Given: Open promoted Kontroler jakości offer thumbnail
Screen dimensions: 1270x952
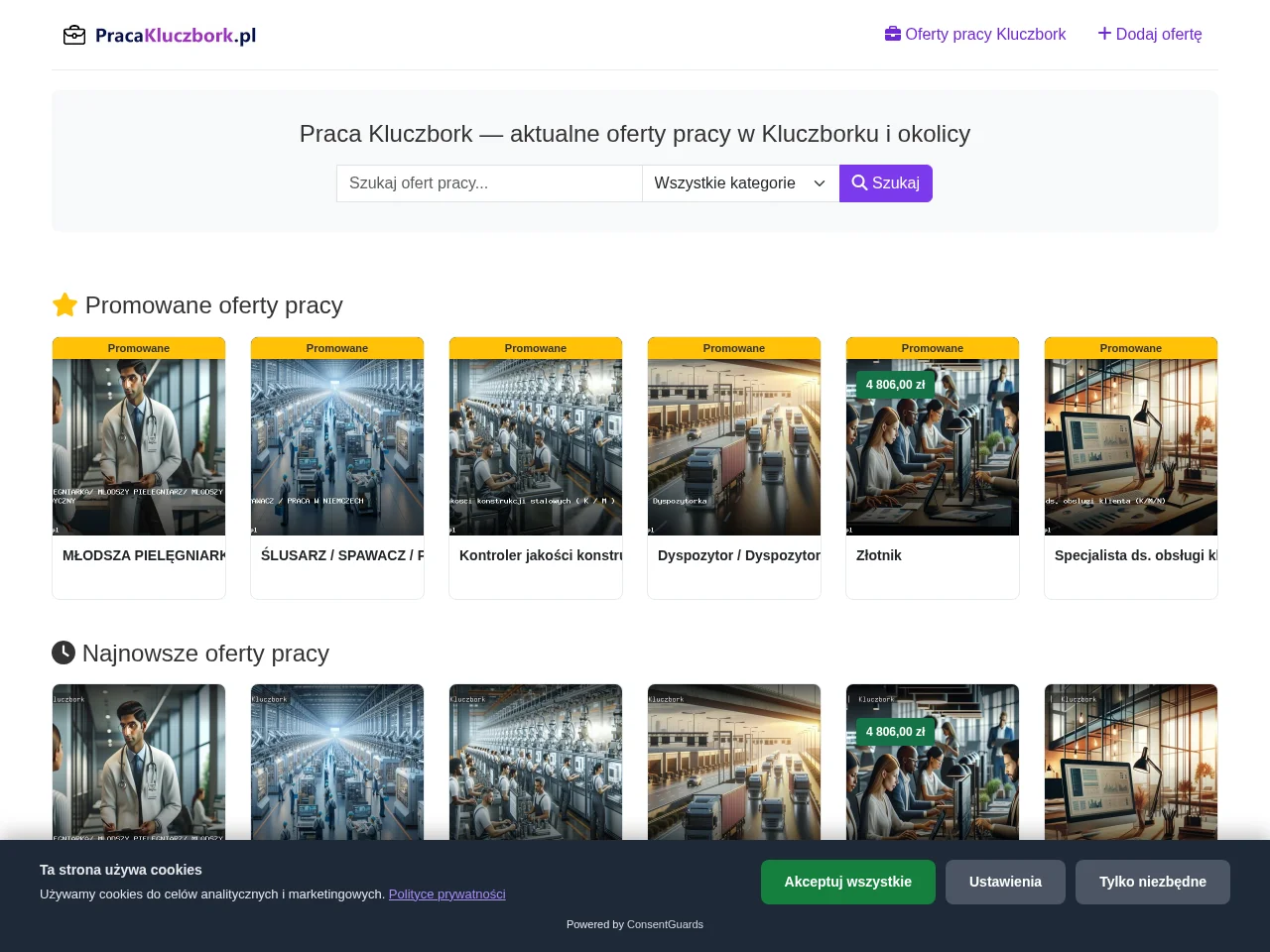Looking at the screenshot, I should [x=536, y=447].
